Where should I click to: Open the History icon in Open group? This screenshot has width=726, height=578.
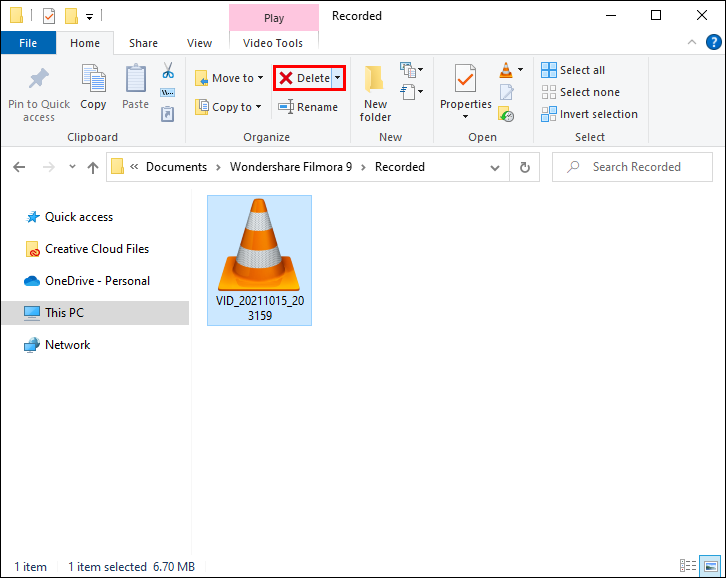coord(506,114)
